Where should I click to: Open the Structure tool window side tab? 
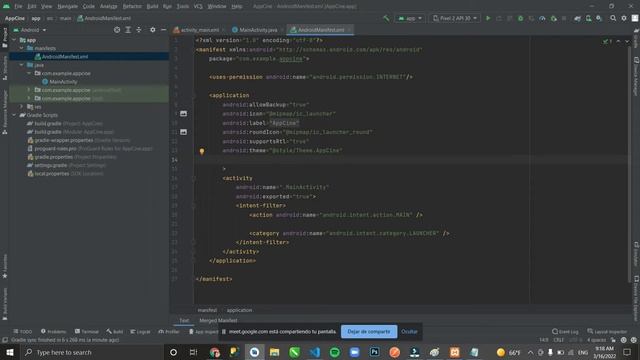pyautogui.click(x=4, y=68)
